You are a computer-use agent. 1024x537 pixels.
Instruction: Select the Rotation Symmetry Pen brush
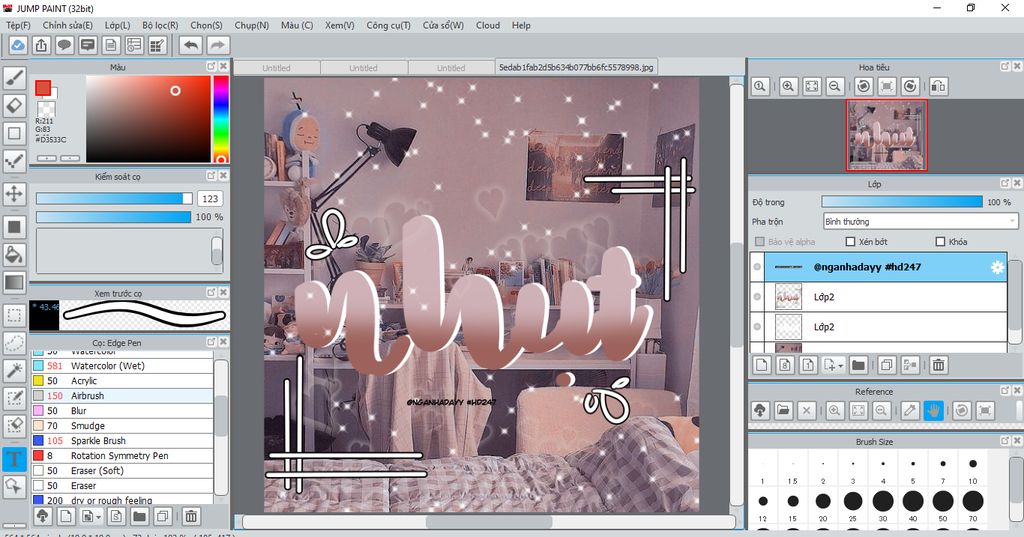click(122, 456)
